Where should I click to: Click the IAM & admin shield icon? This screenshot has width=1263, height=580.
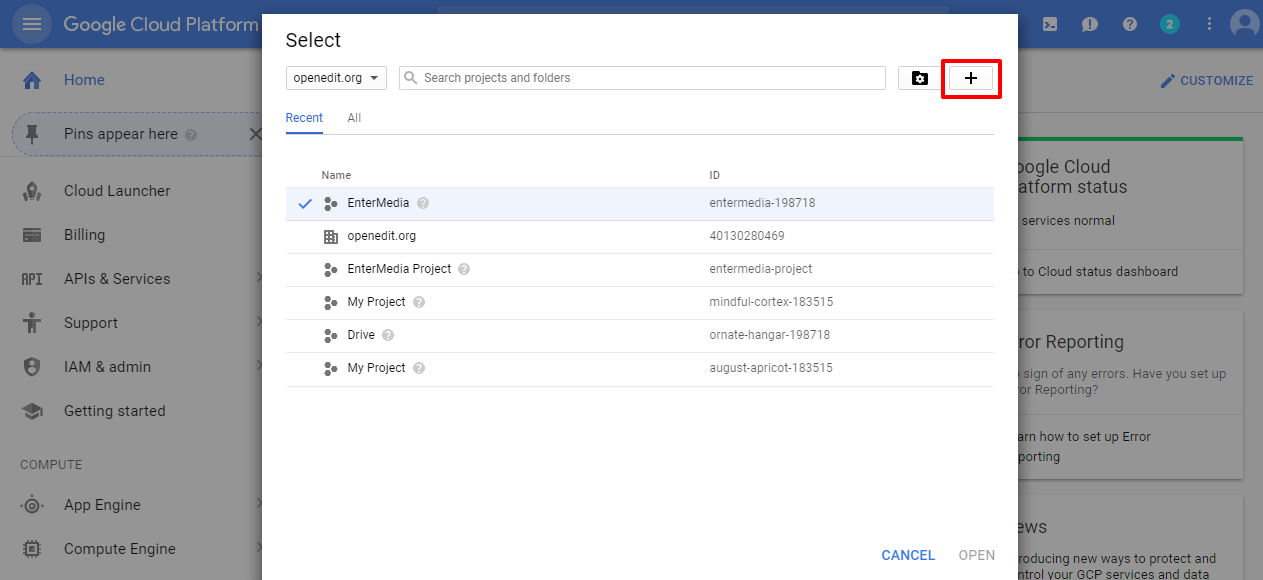[32, 367]
